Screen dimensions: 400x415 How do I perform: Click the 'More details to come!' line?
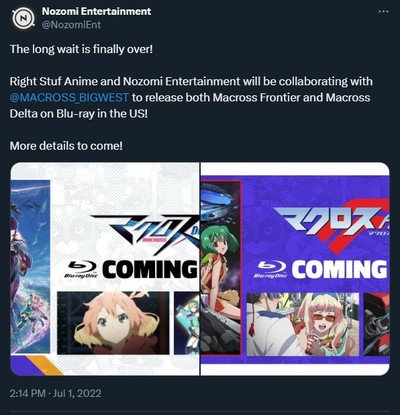[x=66, y=146]
